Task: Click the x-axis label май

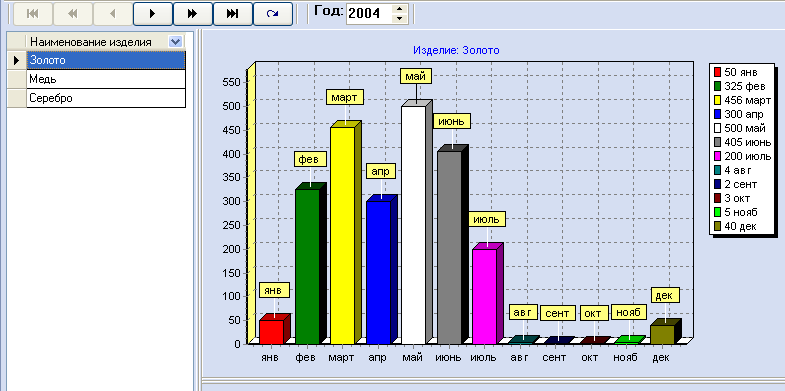Action: (413, 357)
